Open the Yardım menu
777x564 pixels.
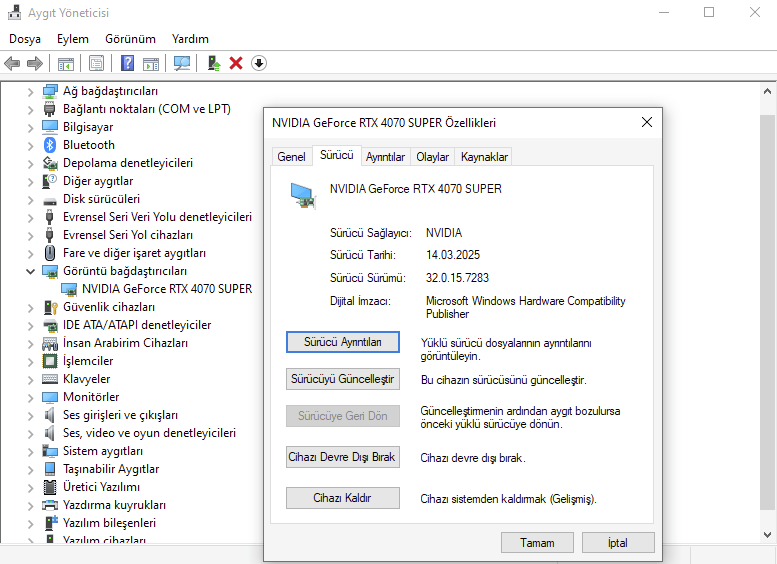coord(190,39)
